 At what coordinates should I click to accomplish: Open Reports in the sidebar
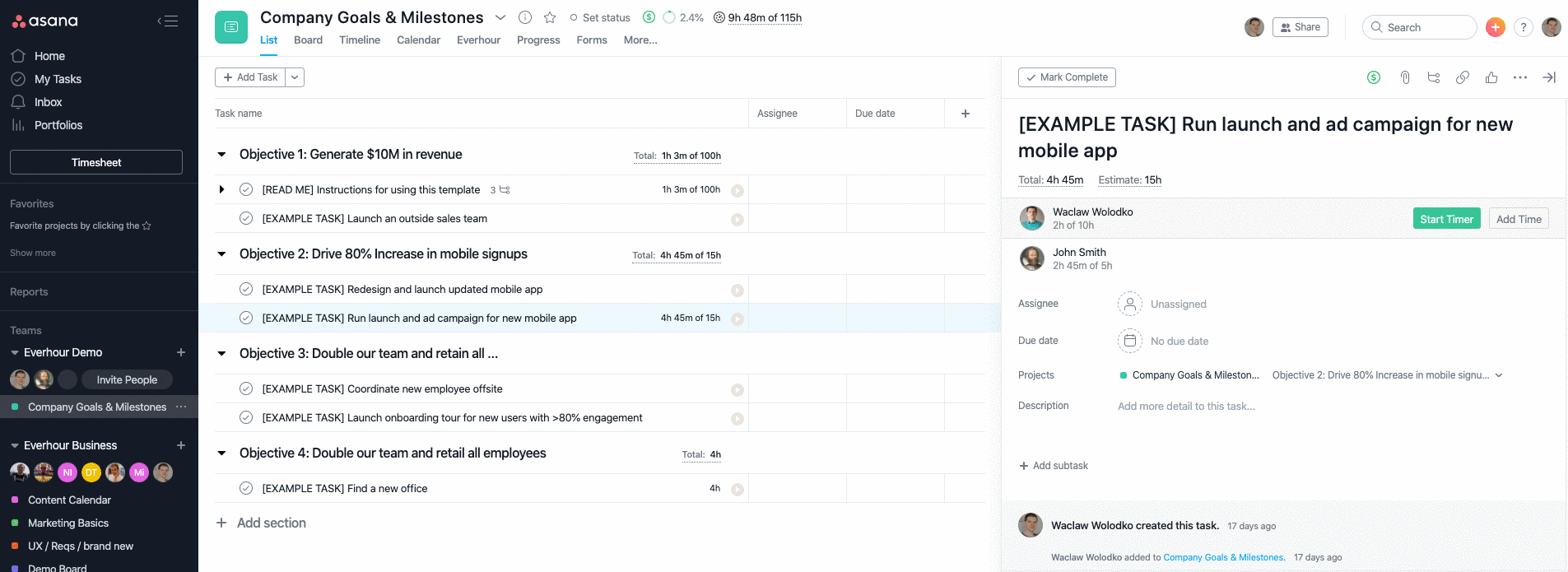point(29,291)
